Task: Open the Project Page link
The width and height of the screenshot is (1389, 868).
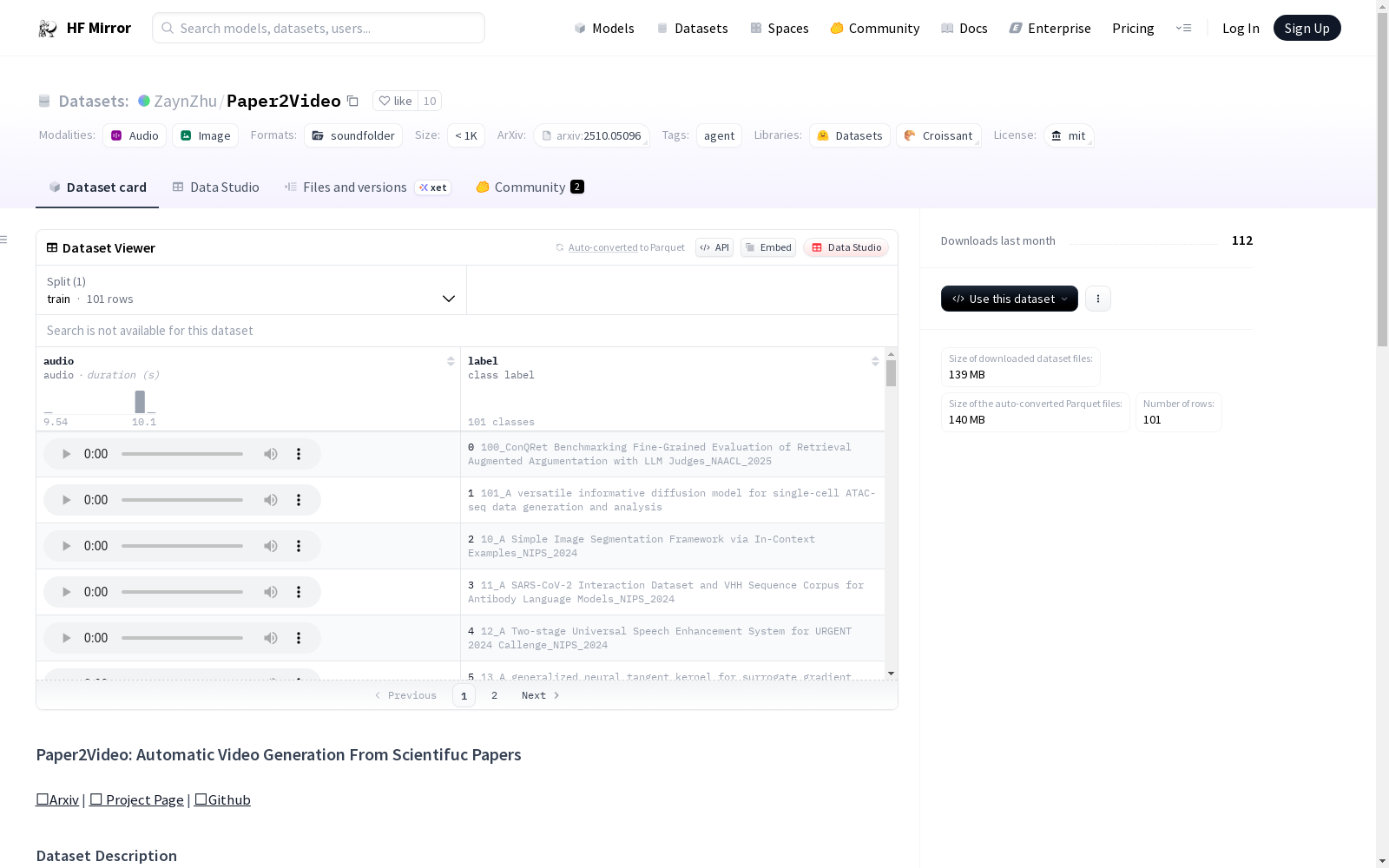Action: point(136,799)
